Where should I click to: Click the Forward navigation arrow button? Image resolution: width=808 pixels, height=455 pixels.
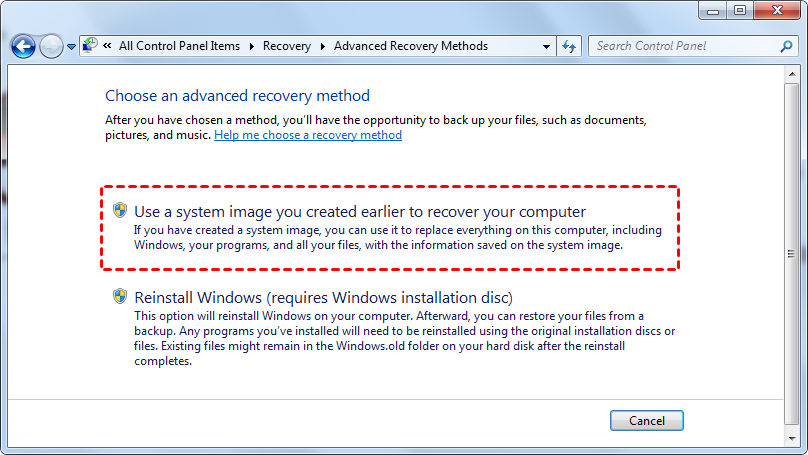[x=52, y=46]
